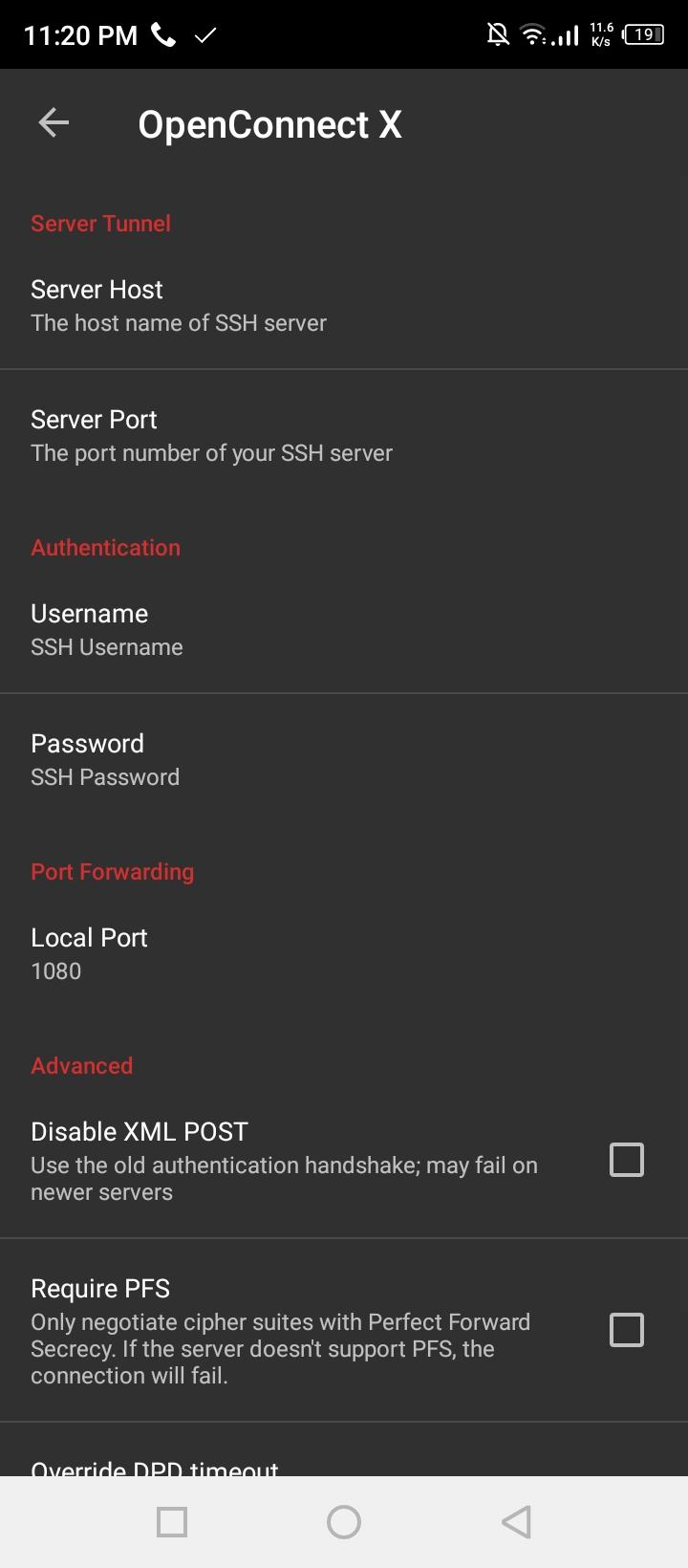Screen dimensions: 688x1568
Task: Edit the SSH Username entry
Action: pos(344,629)
